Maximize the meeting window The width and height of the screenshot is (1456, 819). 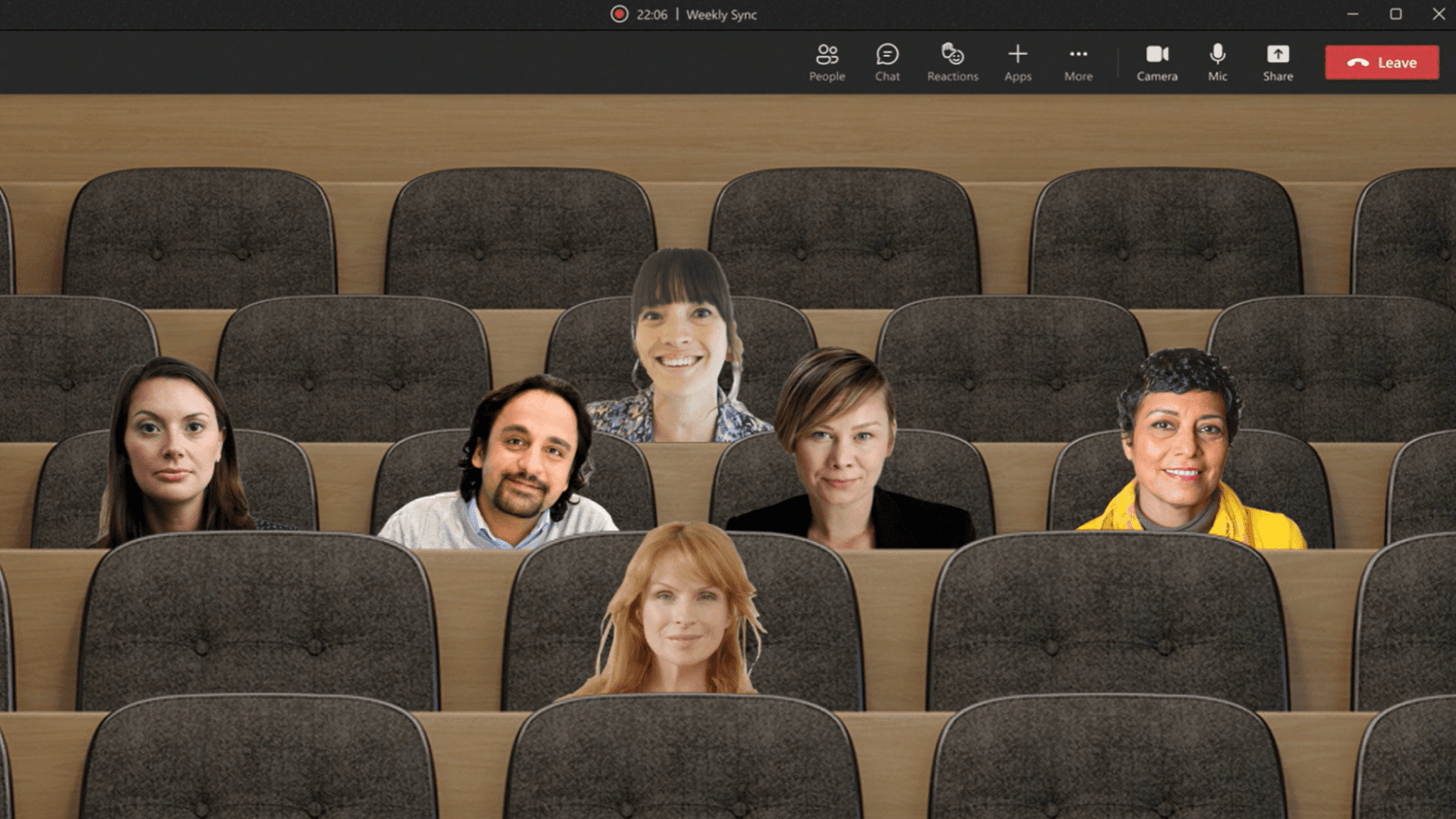tap(1395, 14)
